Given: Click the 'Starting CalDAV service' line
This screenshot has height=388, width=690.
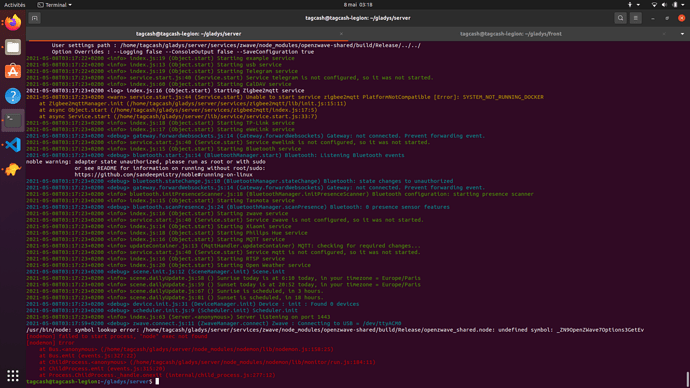Looking at the screenshot, I should point(158,84).
